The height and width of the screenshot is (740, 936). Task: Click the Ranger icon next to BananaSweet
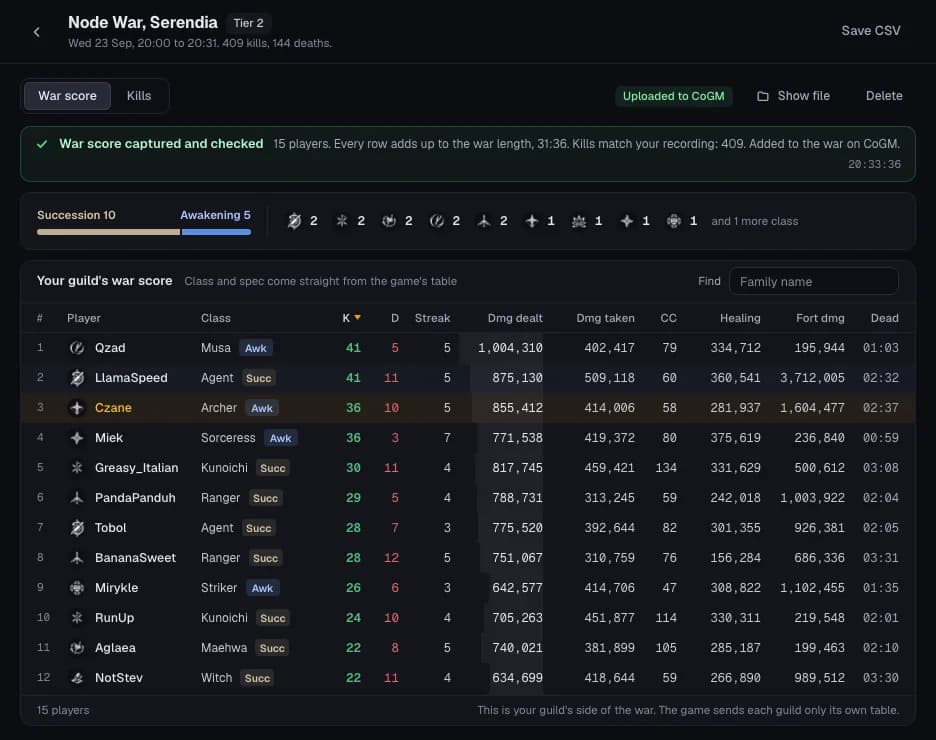point(77,558)
